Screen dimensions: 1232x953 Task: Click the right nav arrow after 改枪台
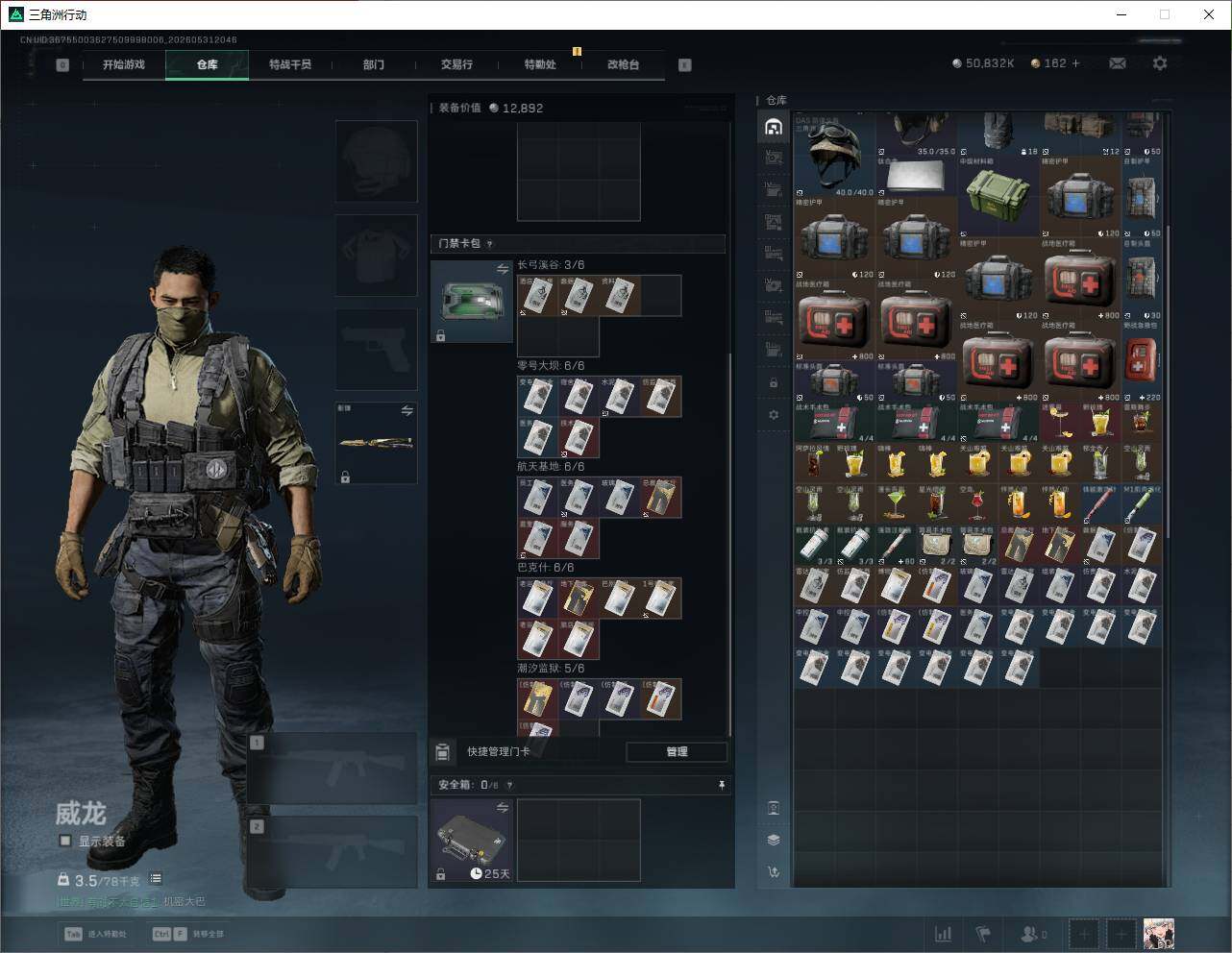point(685,64)
